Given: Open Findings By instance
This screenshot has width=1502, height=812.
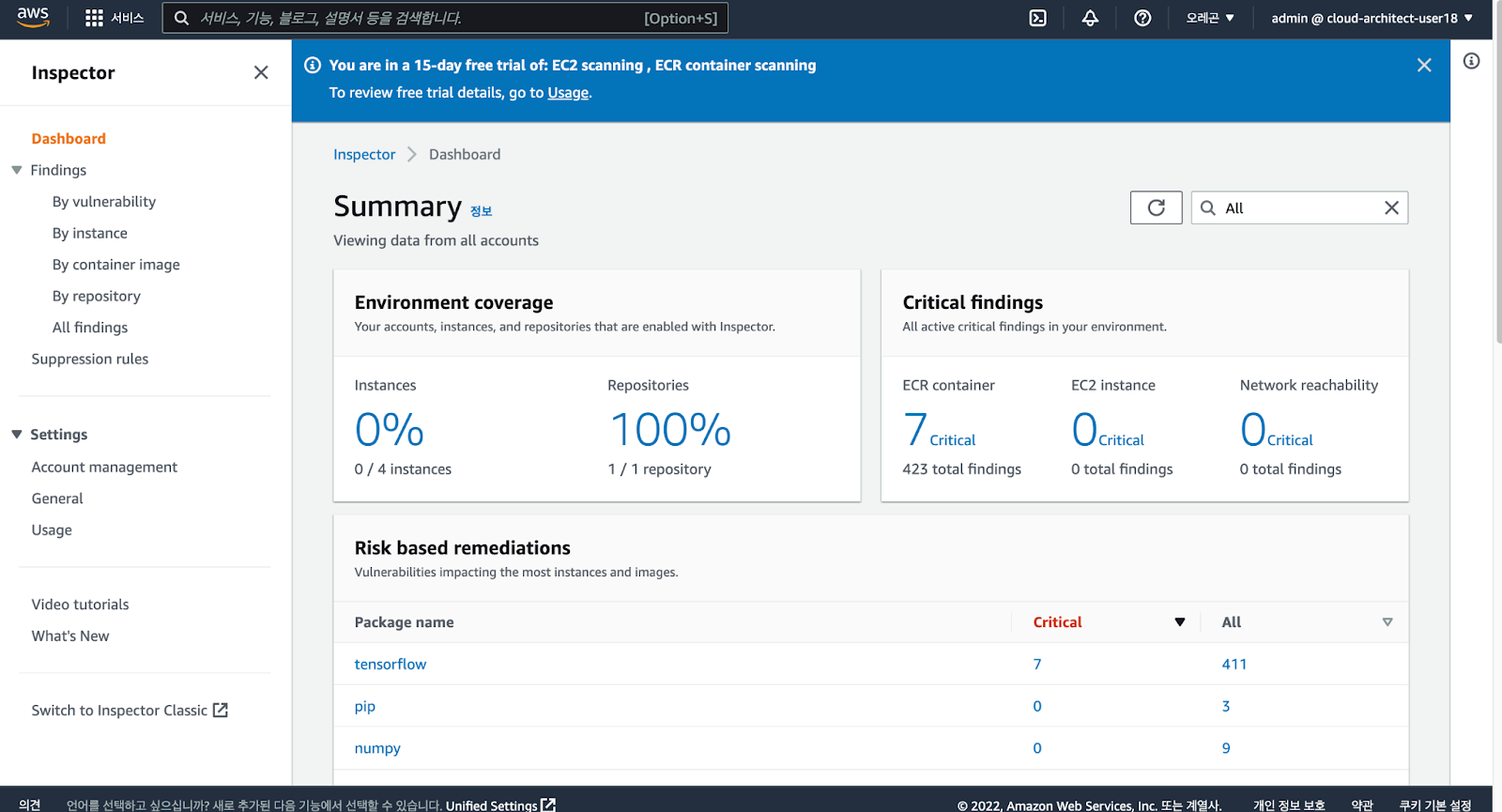Looking at the screenshot, I should [x=90, y=233].
